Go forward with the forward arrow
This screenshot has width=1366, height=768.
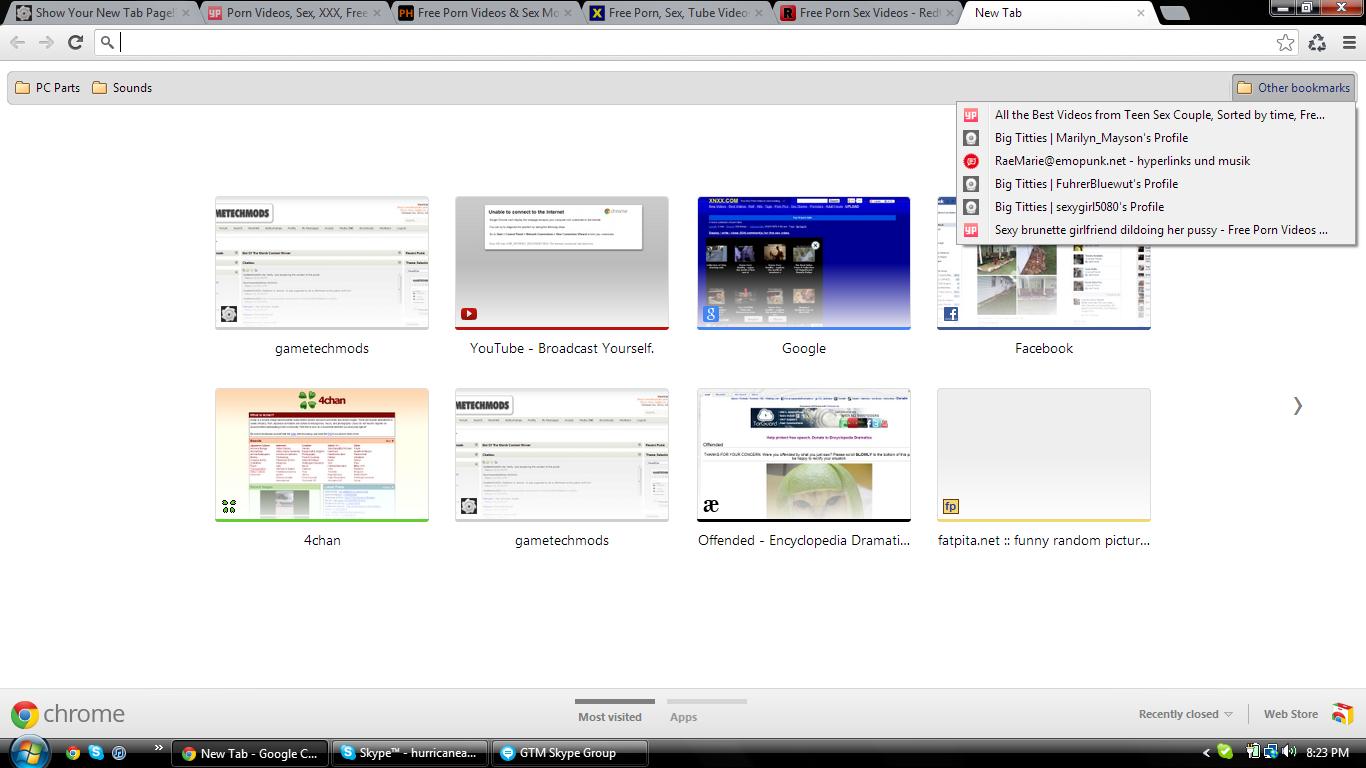pos(46,42)
